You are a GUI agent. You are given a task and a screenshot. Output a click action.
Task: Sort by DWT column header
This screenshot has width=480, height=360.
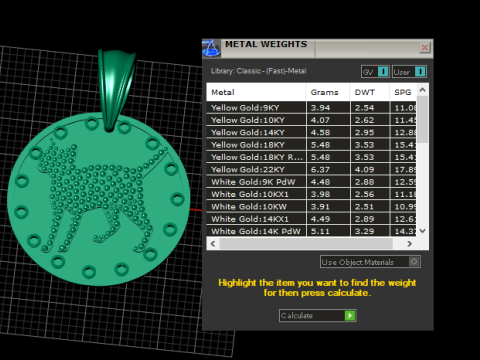[x=369, y=92]
